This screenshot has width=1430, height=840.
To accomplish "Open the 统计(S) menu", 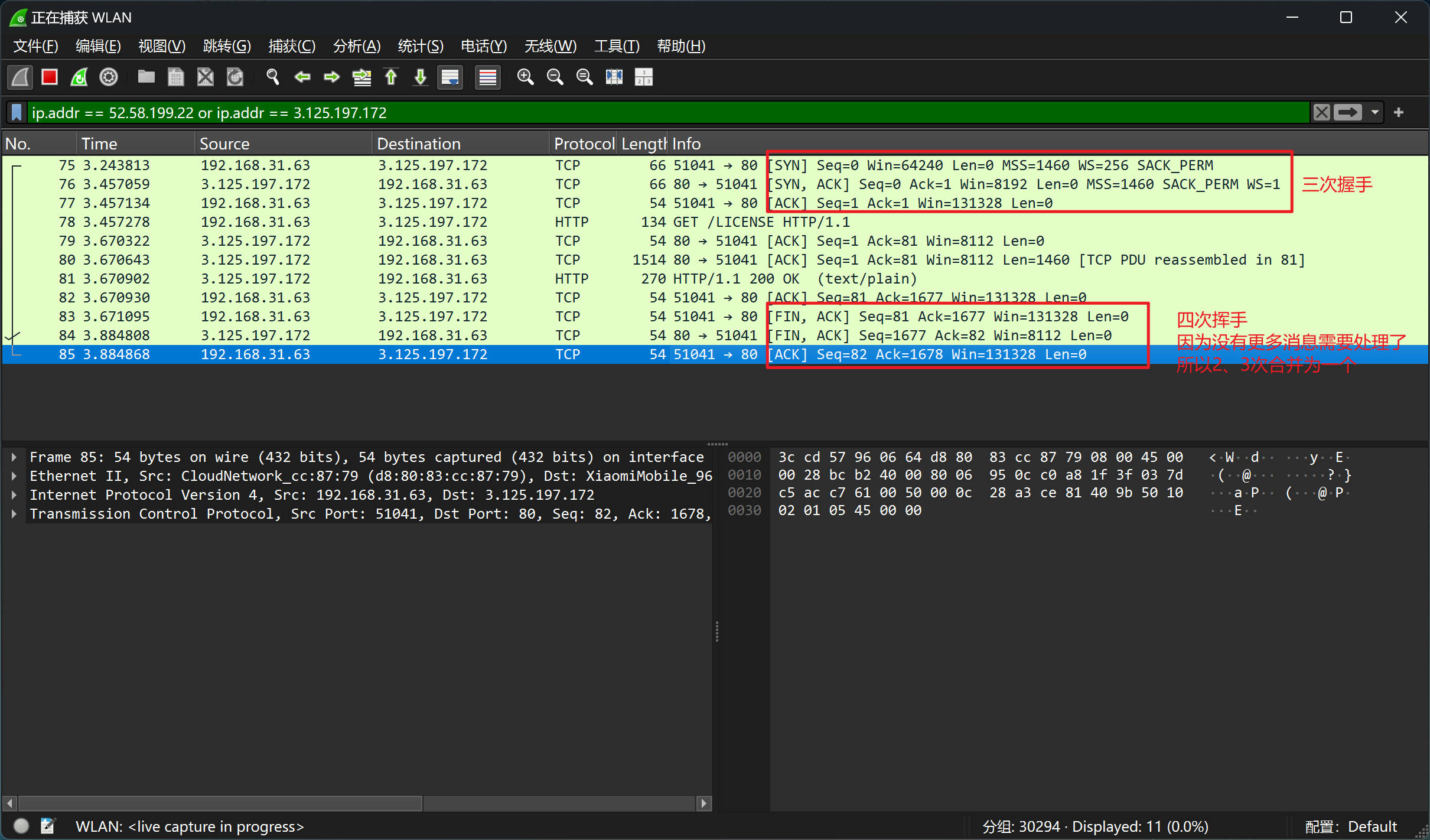I will point(420,46).
